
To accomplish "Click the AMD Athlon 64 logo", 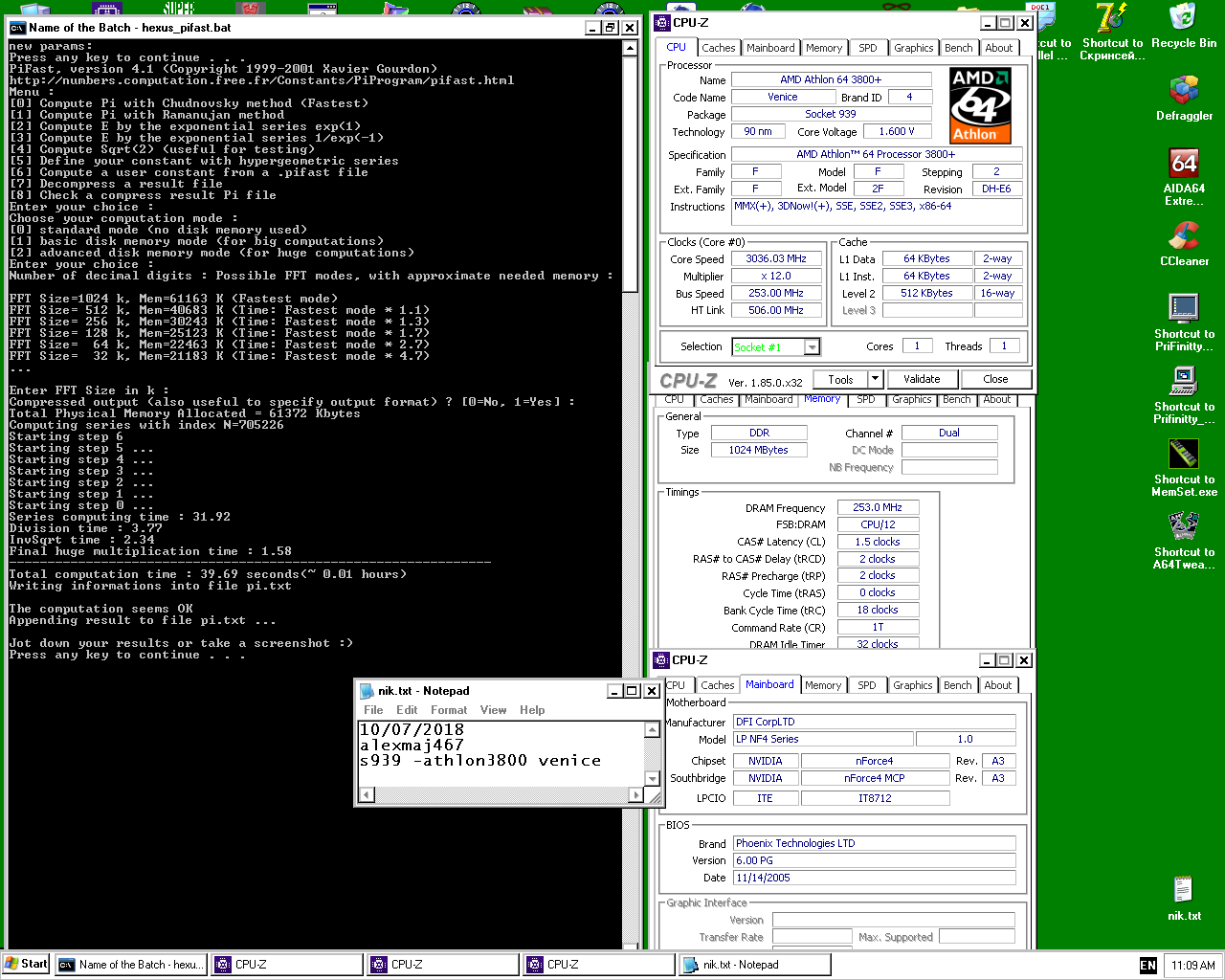I will coord(981,105).
